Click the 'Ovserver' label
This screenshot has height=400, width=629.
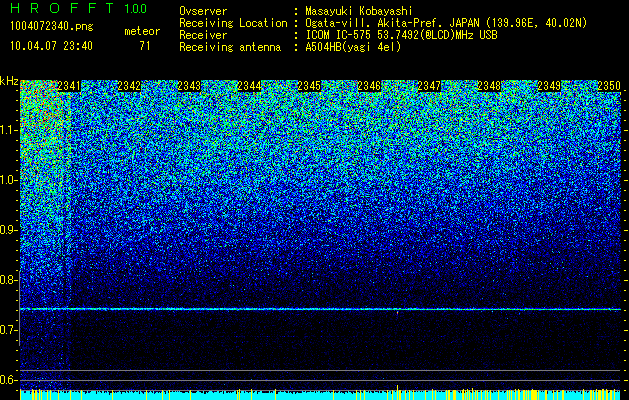[x=203, y=11]
